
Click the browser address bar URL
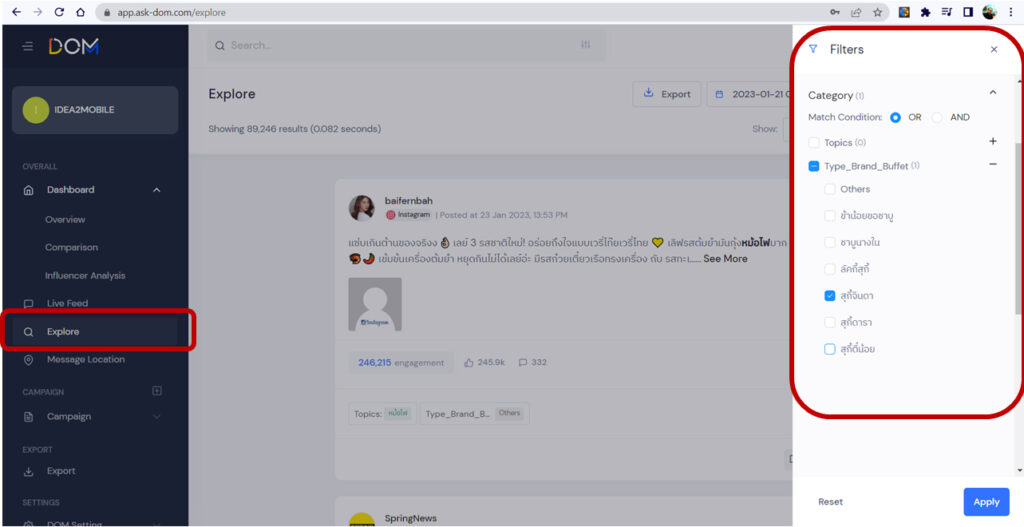(171, 12)
